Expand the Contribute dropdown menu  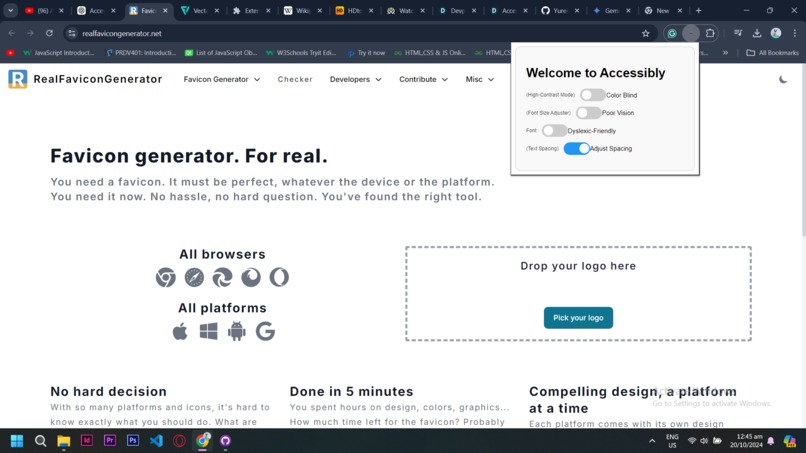coord(423,79)
